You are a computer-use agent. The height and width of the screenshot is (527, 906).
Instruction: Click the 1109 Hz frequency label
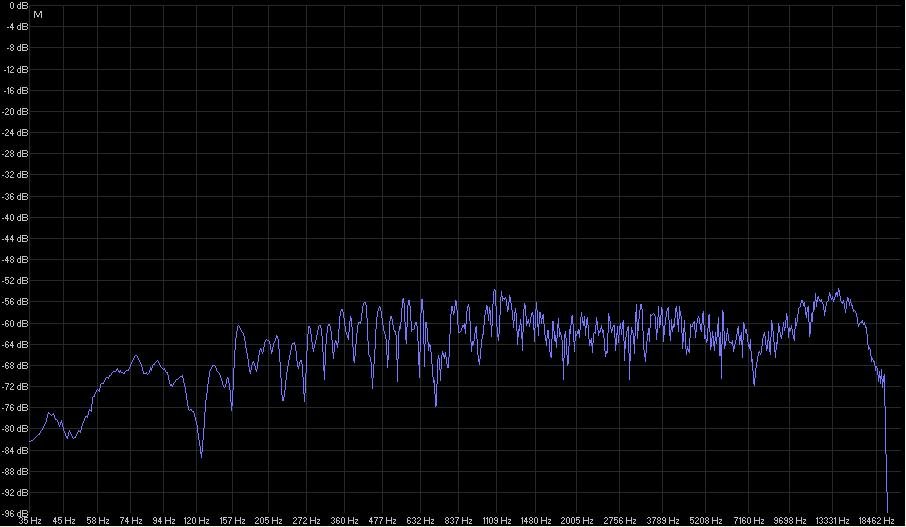(x=496, y=521)
